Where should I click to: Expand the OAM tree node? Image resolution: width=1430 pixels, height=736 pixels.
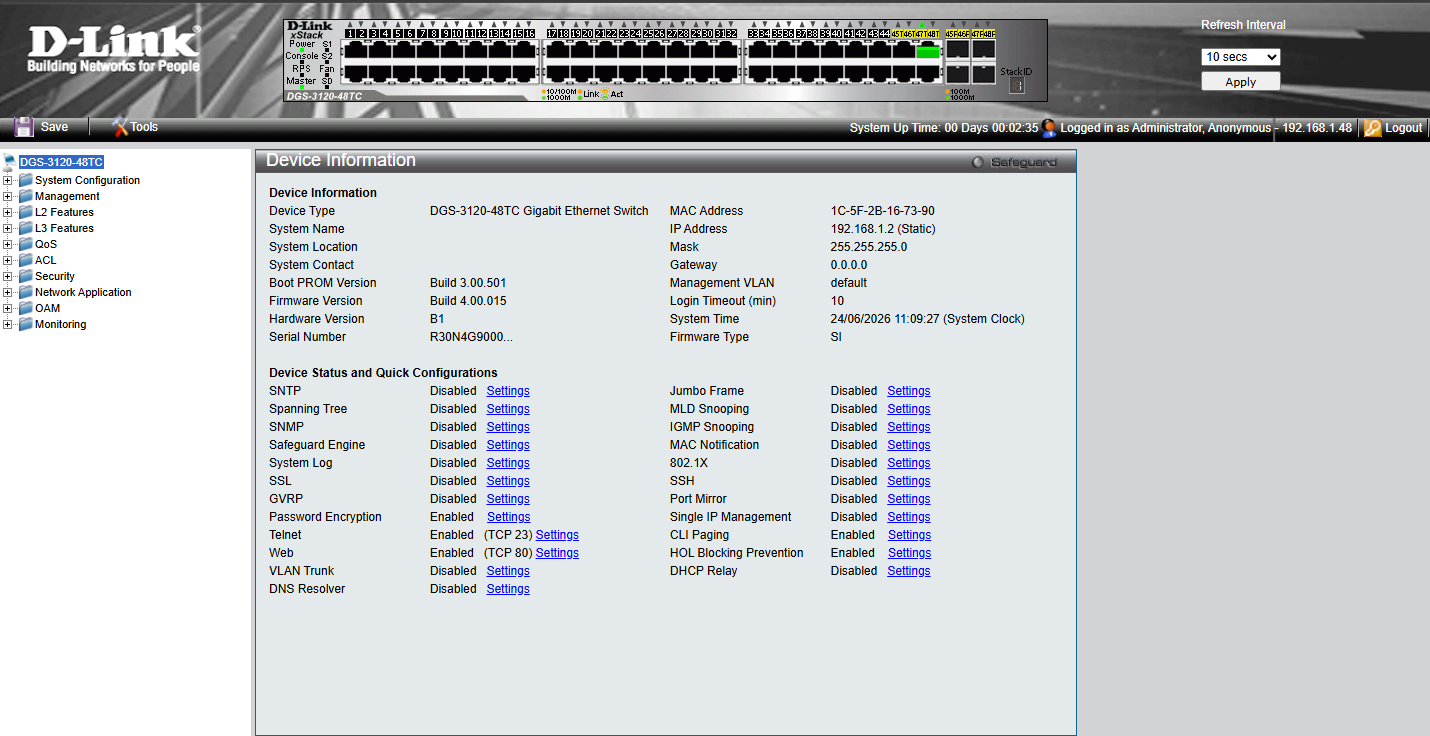pyautogui.click(x=8, y=309)
